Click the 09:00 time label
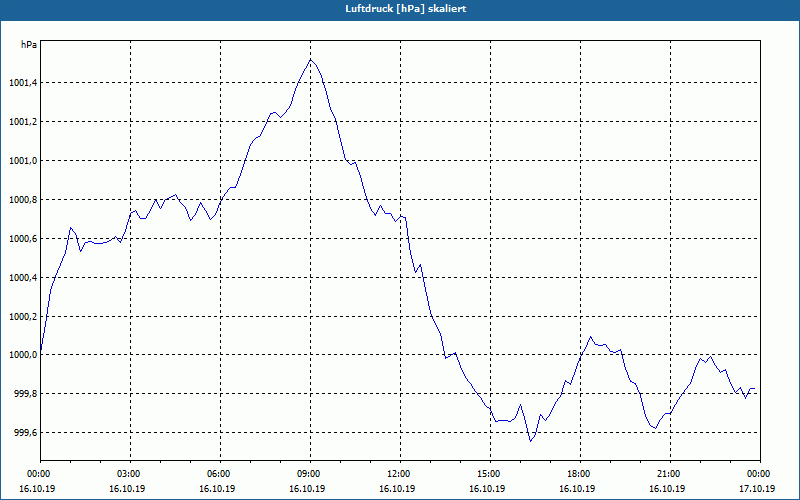800x500 pixels. (310, 474)
